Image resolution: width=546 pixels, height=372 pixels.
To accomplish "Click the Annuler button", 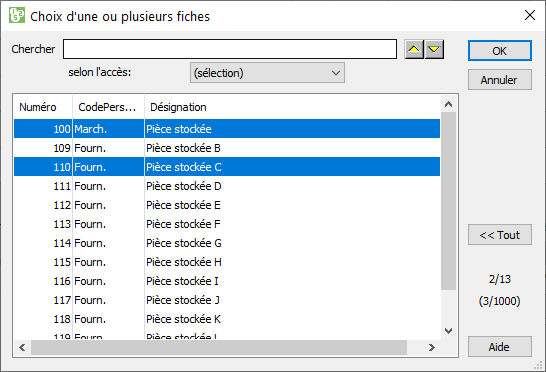I will click(500, 80).
